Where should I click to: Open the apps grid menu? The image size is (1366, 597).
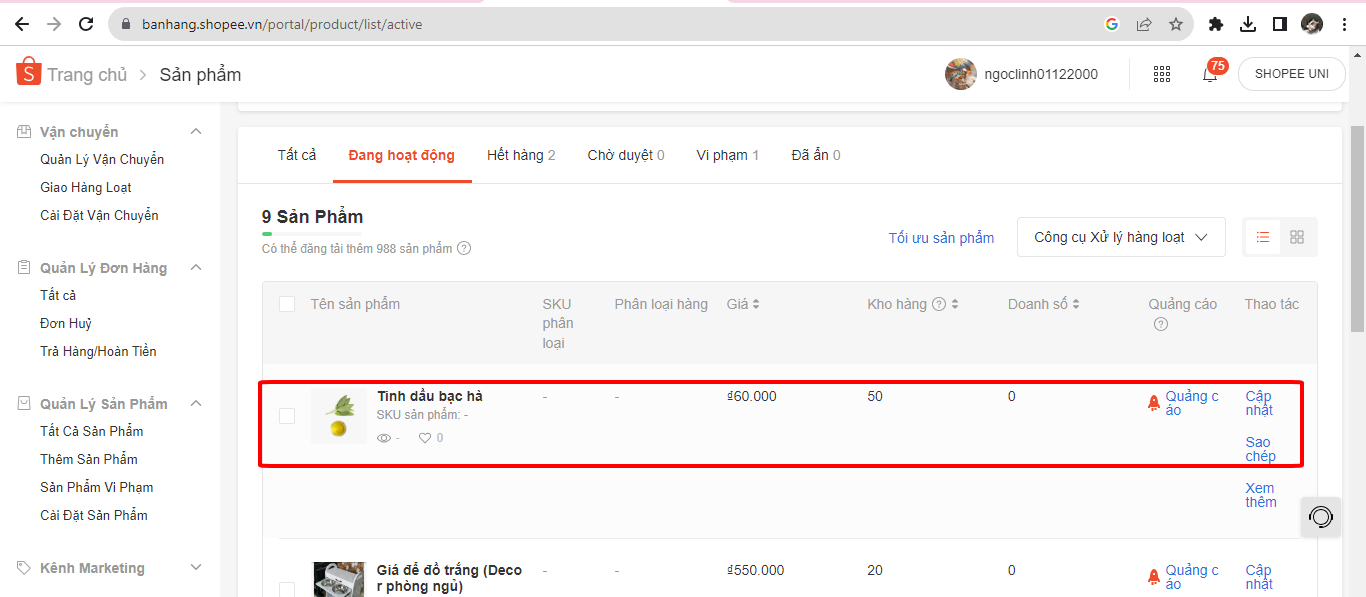(x=1161, y=74)
